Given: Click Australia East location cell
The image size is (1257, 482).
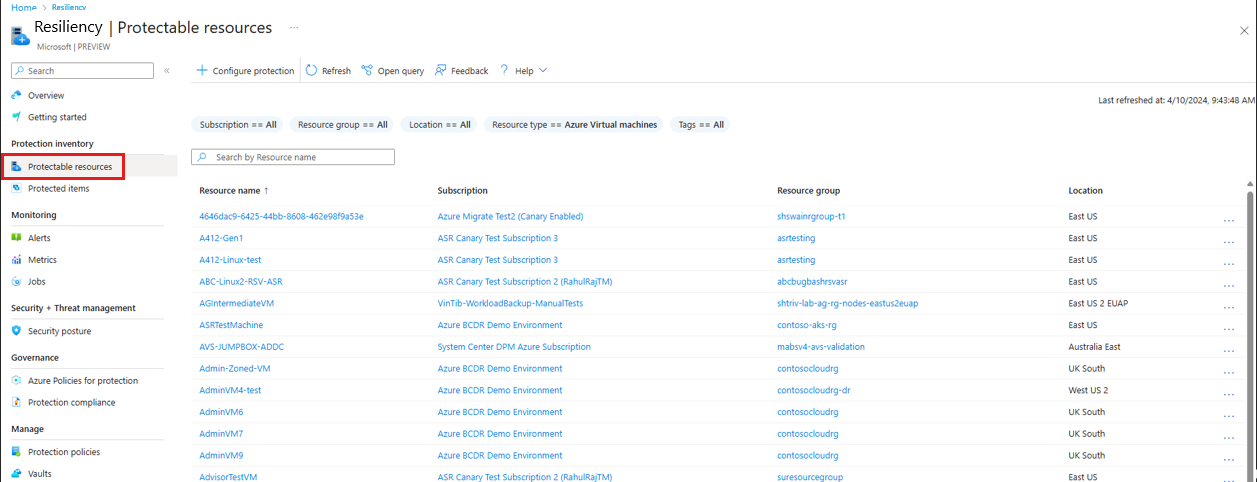Looking at the screenshot, I should (x=1096, y=347).
